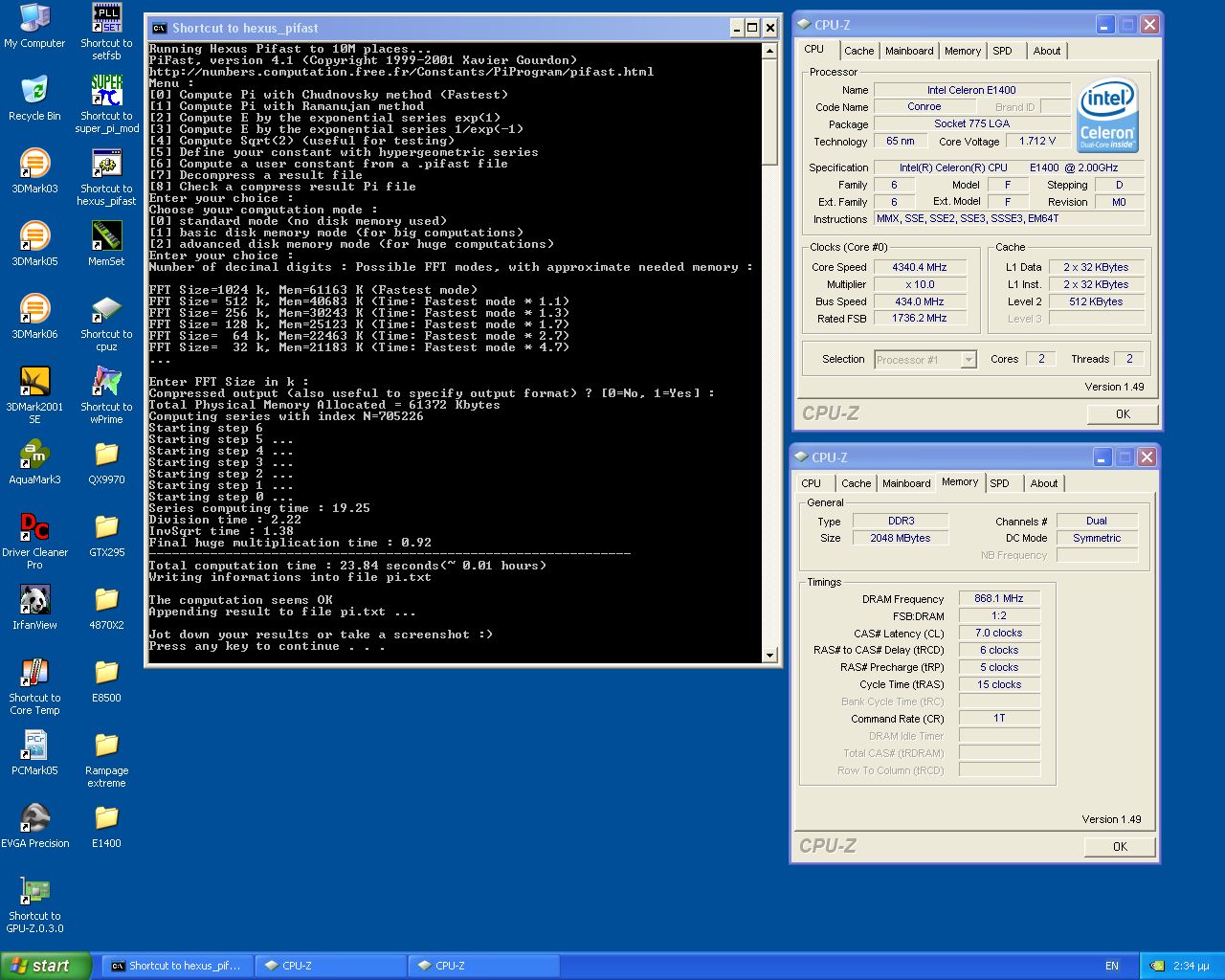Switch to Mainboard tab in upper CPU-Z window
Image resolution: width=1225 pixels, height=980 pixels.
[909, 51]
